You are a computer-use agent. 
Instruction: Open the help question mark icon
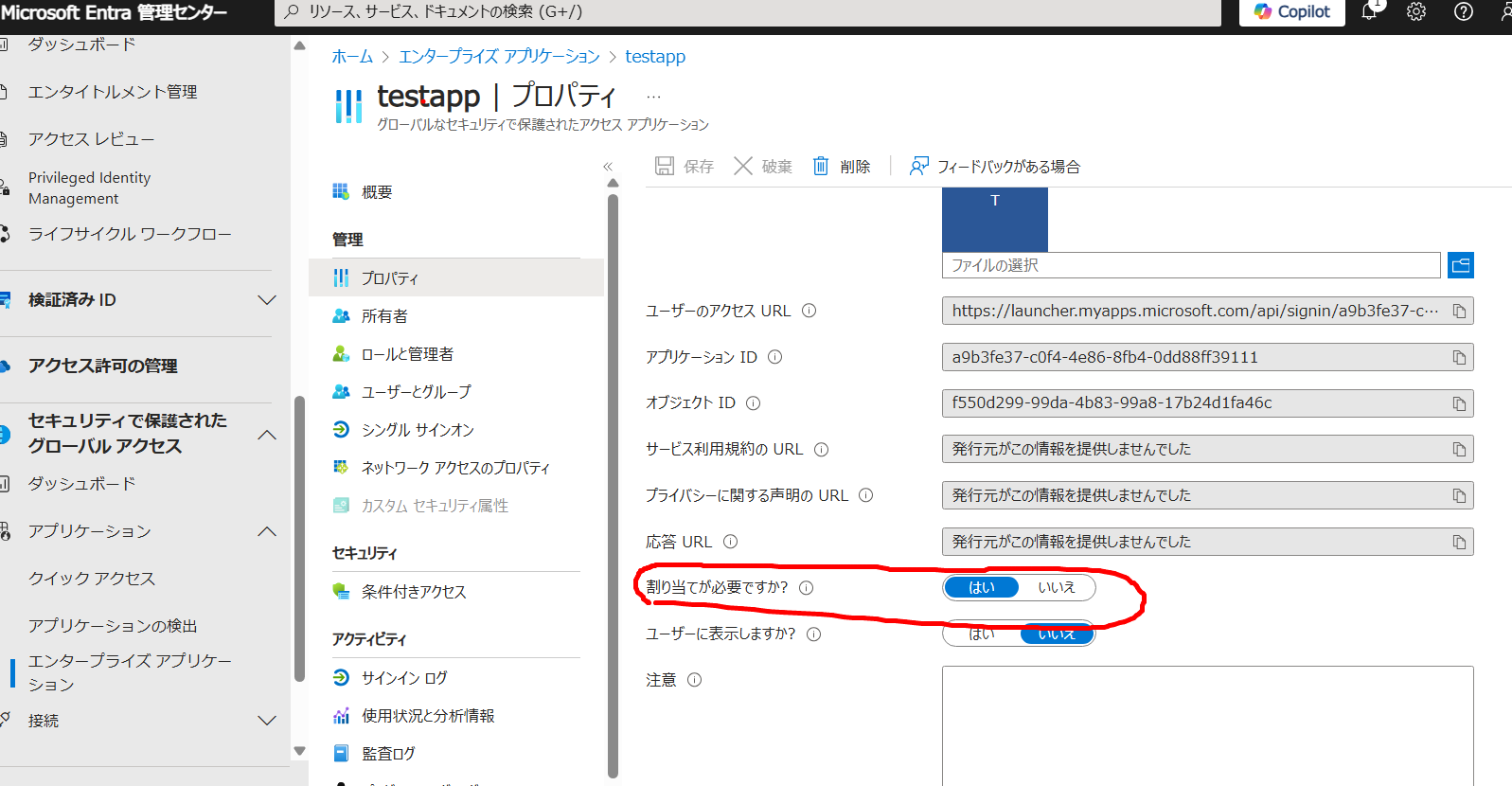pos(1464,12)
